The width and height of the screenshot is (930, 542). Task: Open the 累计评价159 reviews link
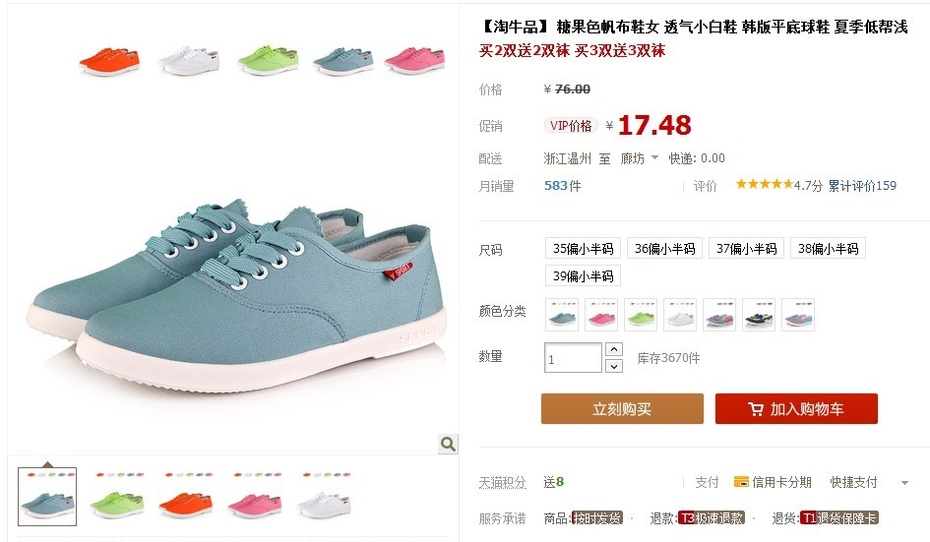pos(862,186)
